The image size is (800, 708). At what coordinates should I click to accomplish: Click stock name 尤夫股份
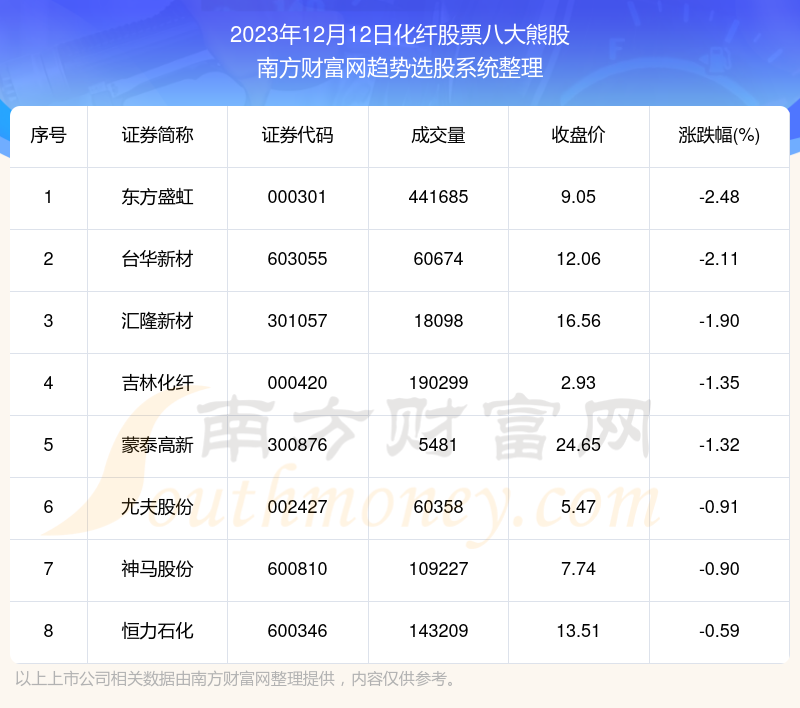[x=157, y=507]
